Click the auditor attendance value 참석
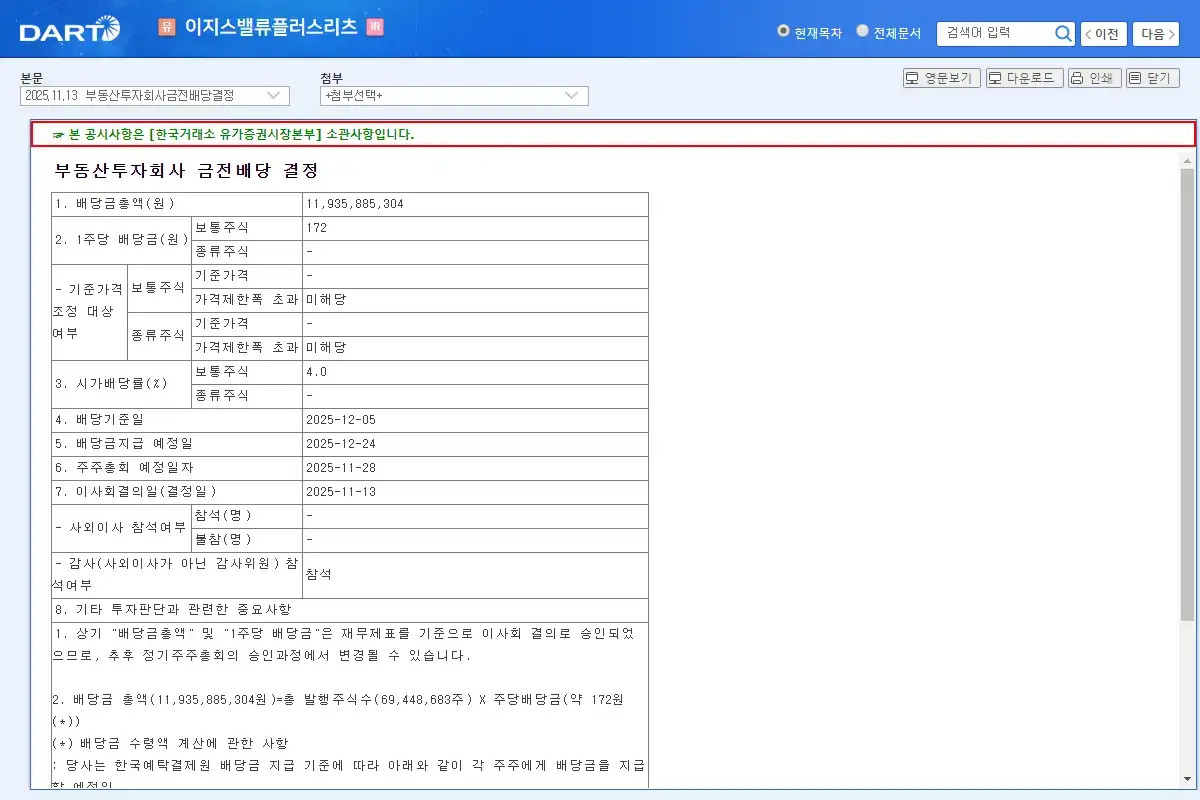 [318, 575]
